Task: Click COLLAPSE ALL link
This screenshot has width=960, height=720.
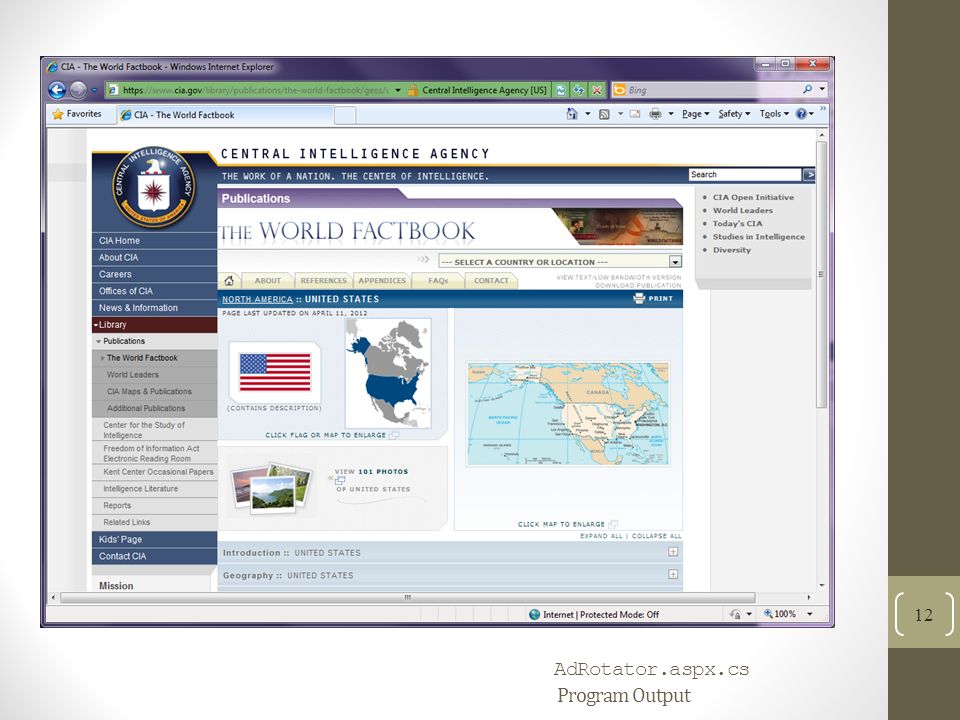Action: (x=656, y=536)
